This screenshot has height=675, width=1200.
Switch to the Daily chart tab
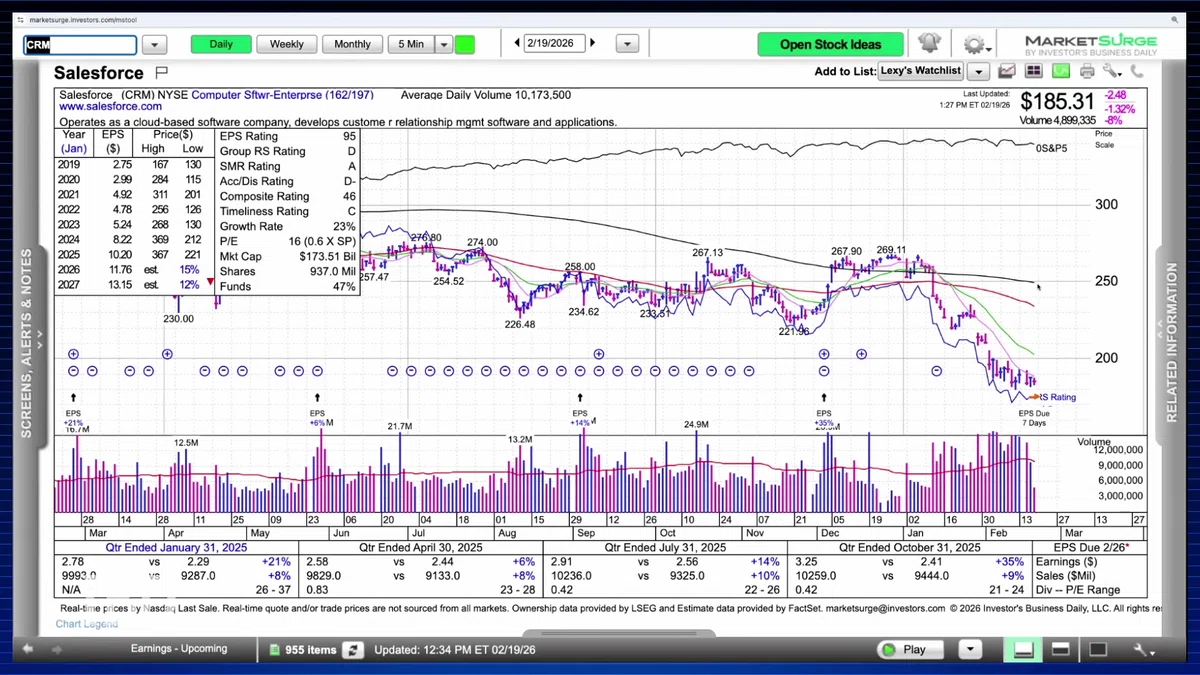[221, 44]
